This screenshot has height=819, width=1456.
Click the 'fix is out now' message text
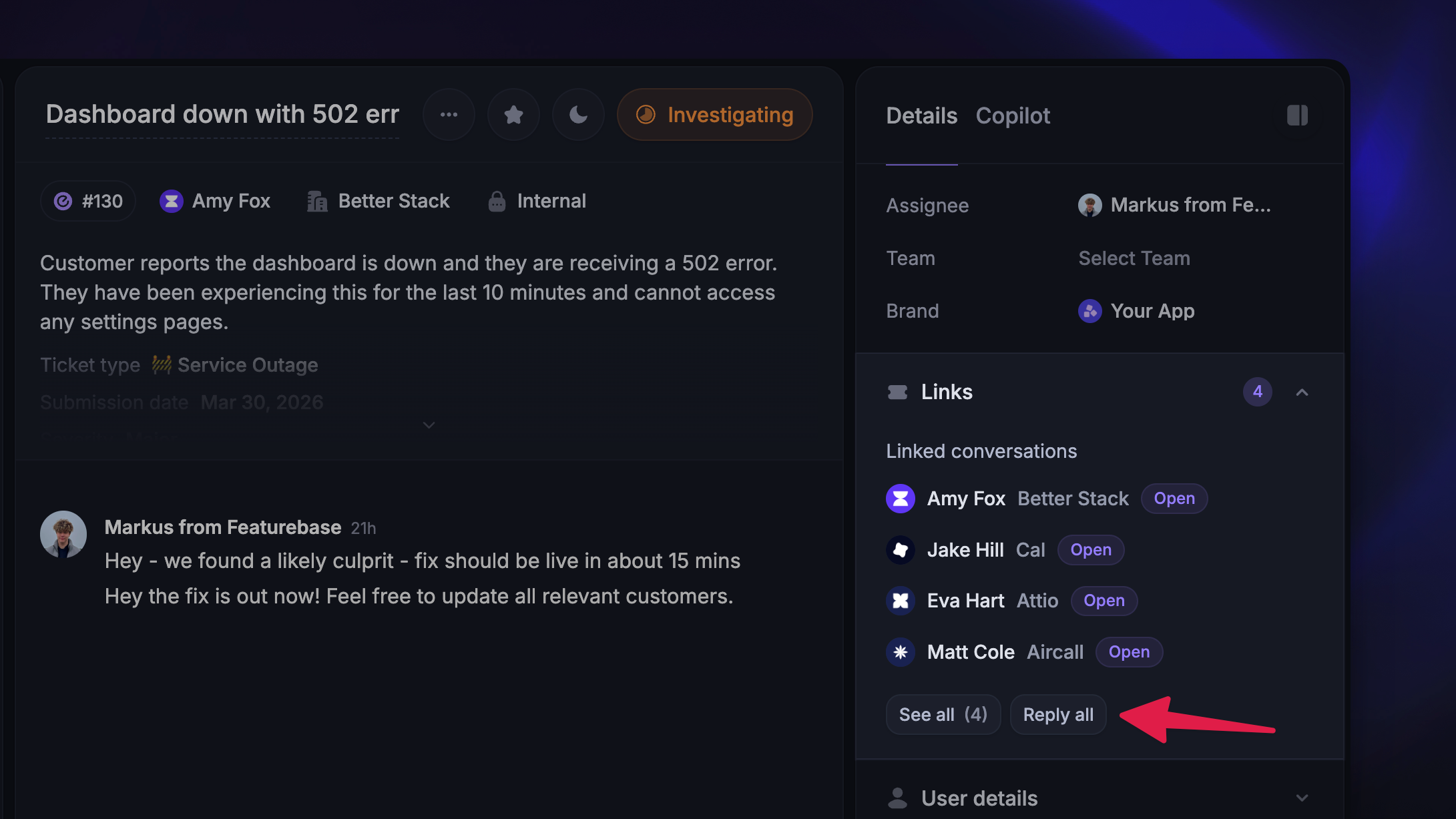(419, 596)
